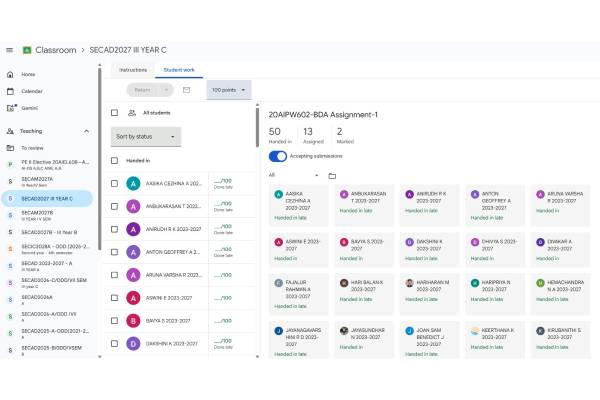Screen dimensions: 600x400
Task: Switch to the Instructions tab
Action: coord(133,70)
